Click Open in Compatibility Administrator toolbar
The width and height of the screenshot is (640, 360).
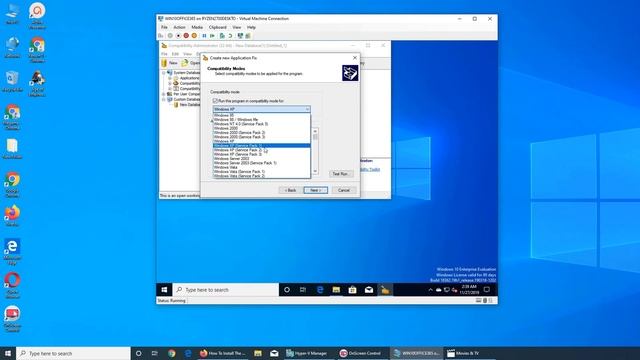tap(191, 63)
